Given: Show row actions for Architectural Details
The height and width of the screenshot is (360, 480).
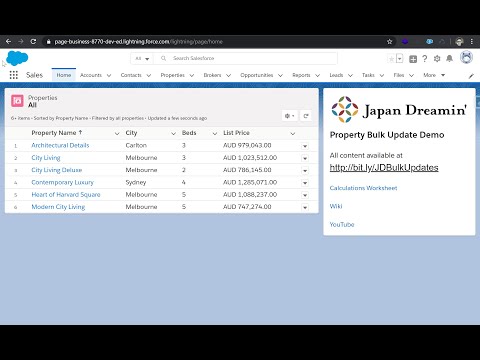Looking at the screenshot, I should (x=305, y=146).
